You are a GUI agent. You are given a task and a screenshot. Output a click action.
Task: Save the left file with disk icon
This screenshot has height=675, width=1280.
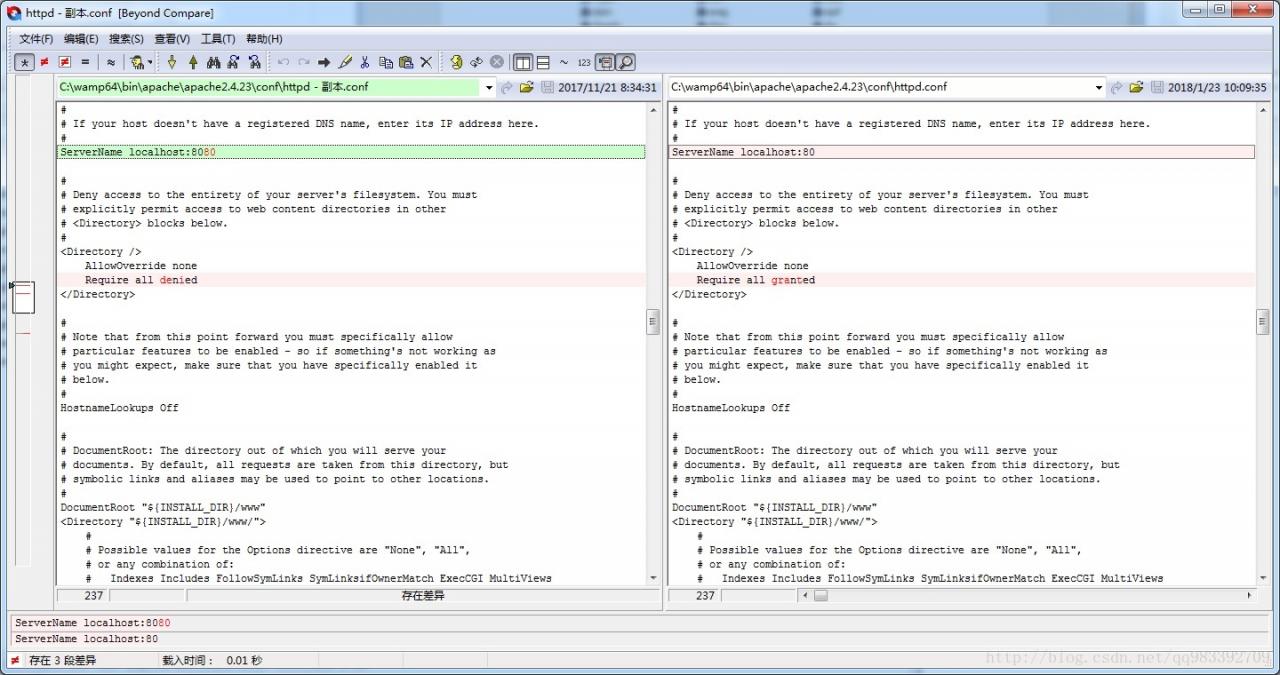point(547,88)
